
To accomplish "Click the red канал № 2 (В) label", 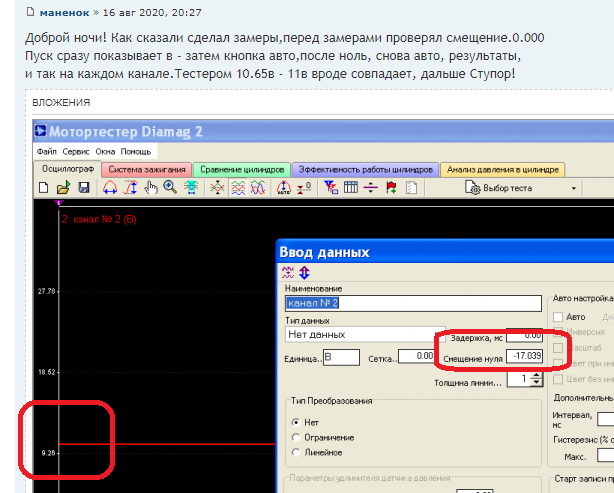I will point(99,219).
